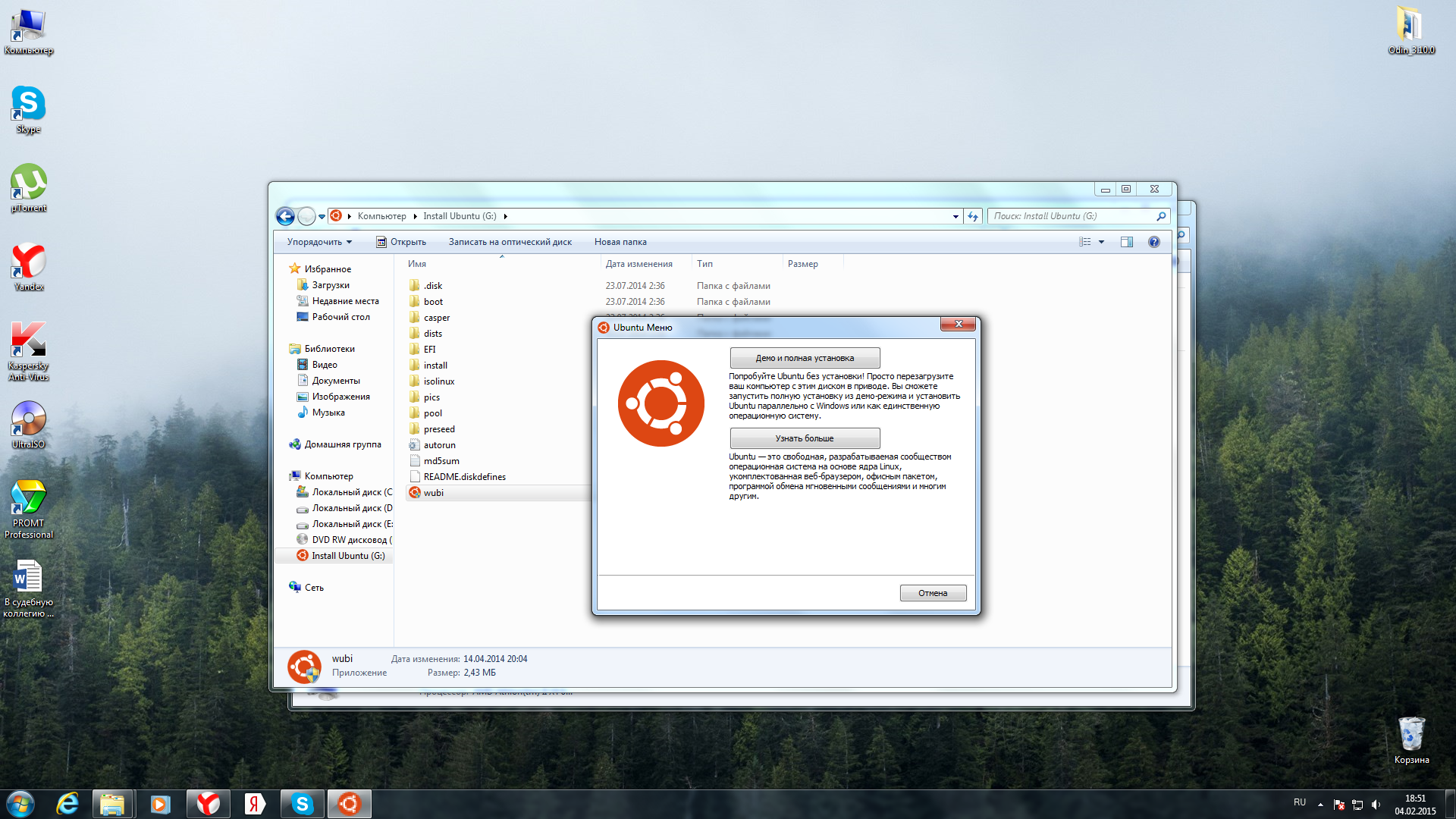
Task: Sort by Дата изменения column header
Action: 646,264
